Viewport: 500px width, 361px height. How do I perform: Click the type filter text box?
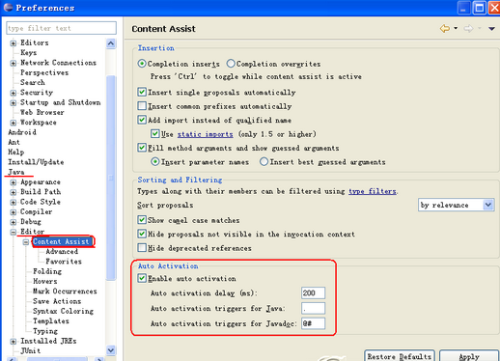[61, 28]
